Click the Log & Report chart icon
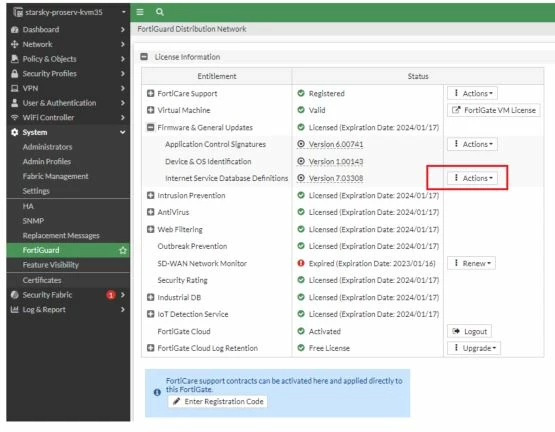The height and width of the screenshot is (432, 555). (x=15, y=309)
